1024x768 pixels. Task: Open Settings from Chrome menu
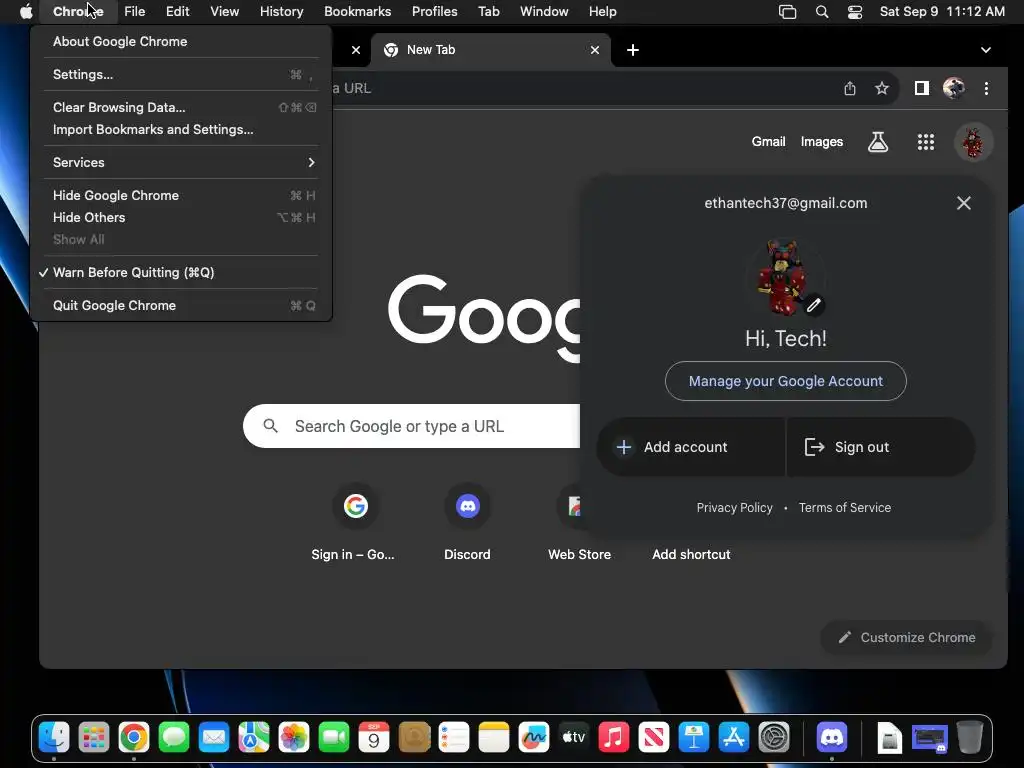(x=181, y=74)
